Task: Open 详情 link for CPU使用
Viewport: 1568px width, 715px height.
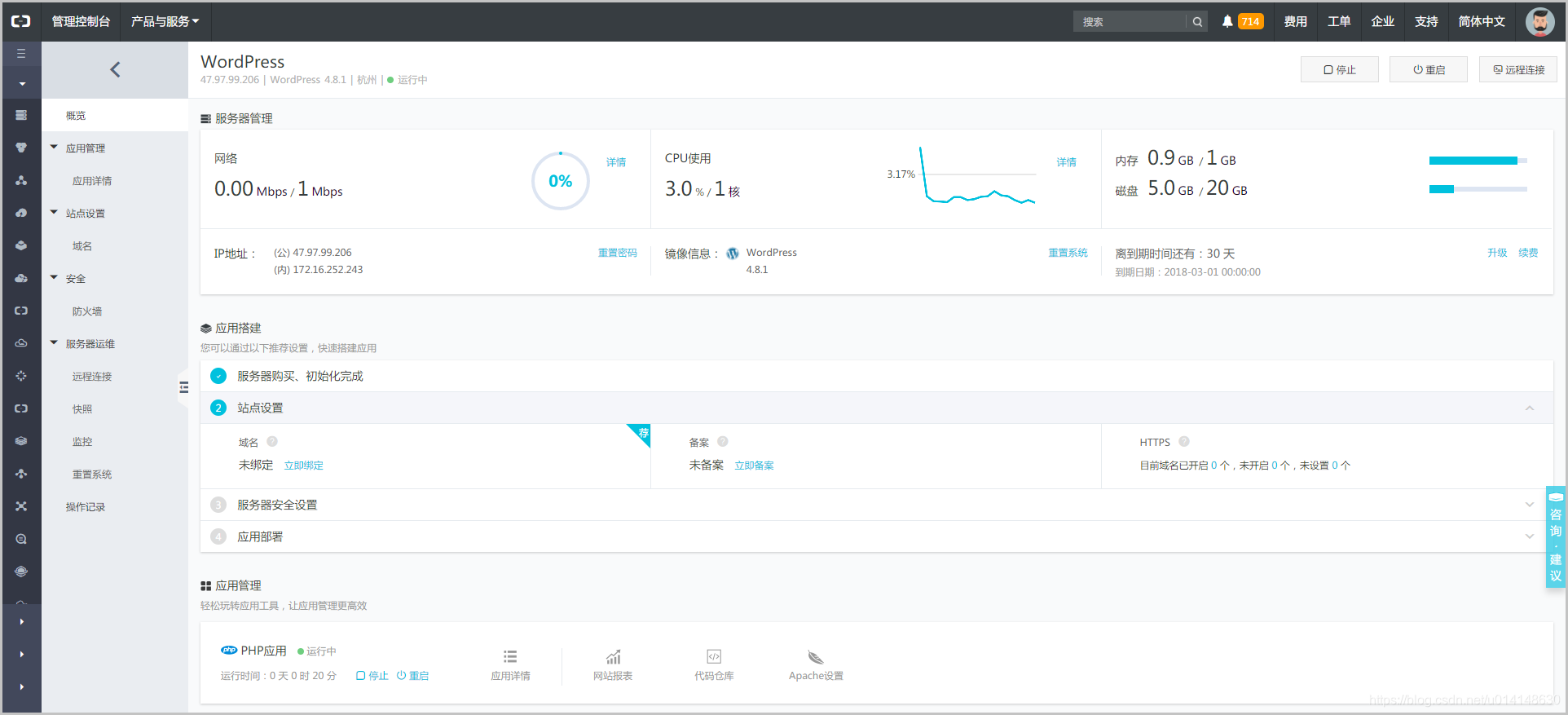Action: click(1067, 162)
